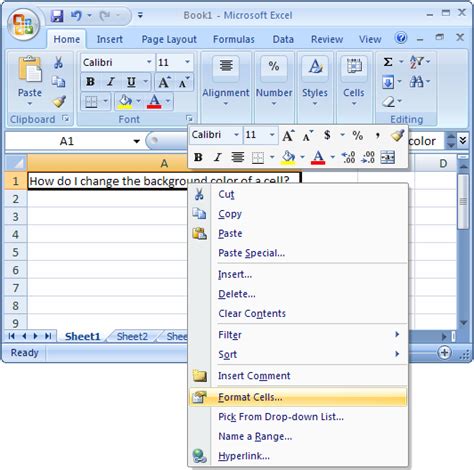Image resolution: width=474 pixels, height=470 pixels.
Task: Click the large Paste icon in Clipboard group
Action: pyautogui.click(x=30, y=69)
